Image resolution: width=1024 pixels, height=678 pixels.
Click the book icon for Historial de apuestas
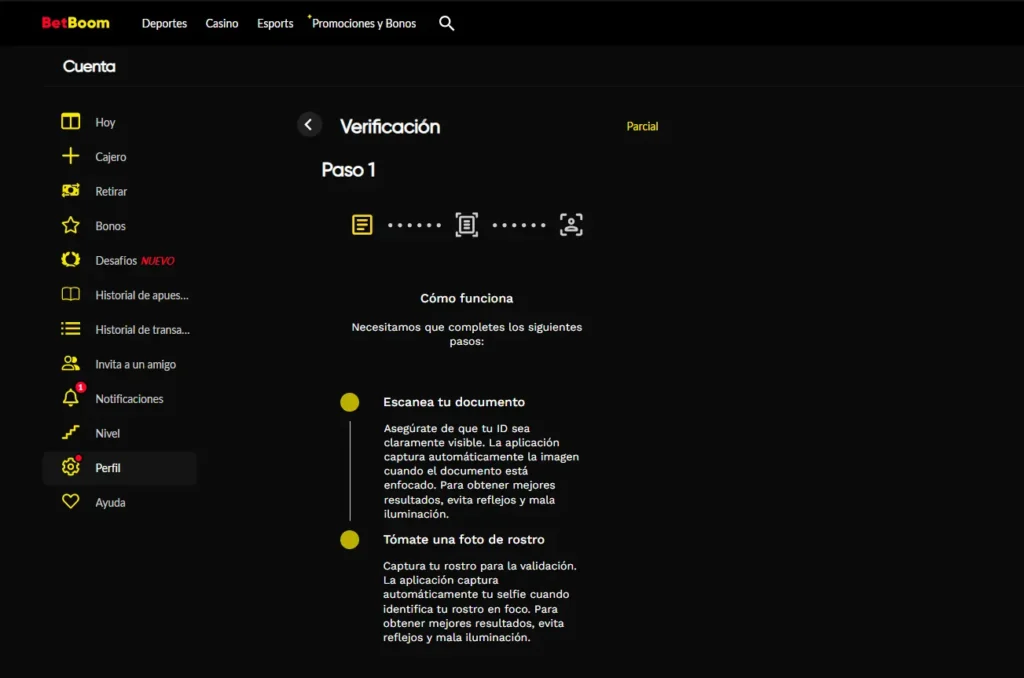[71, 294]
